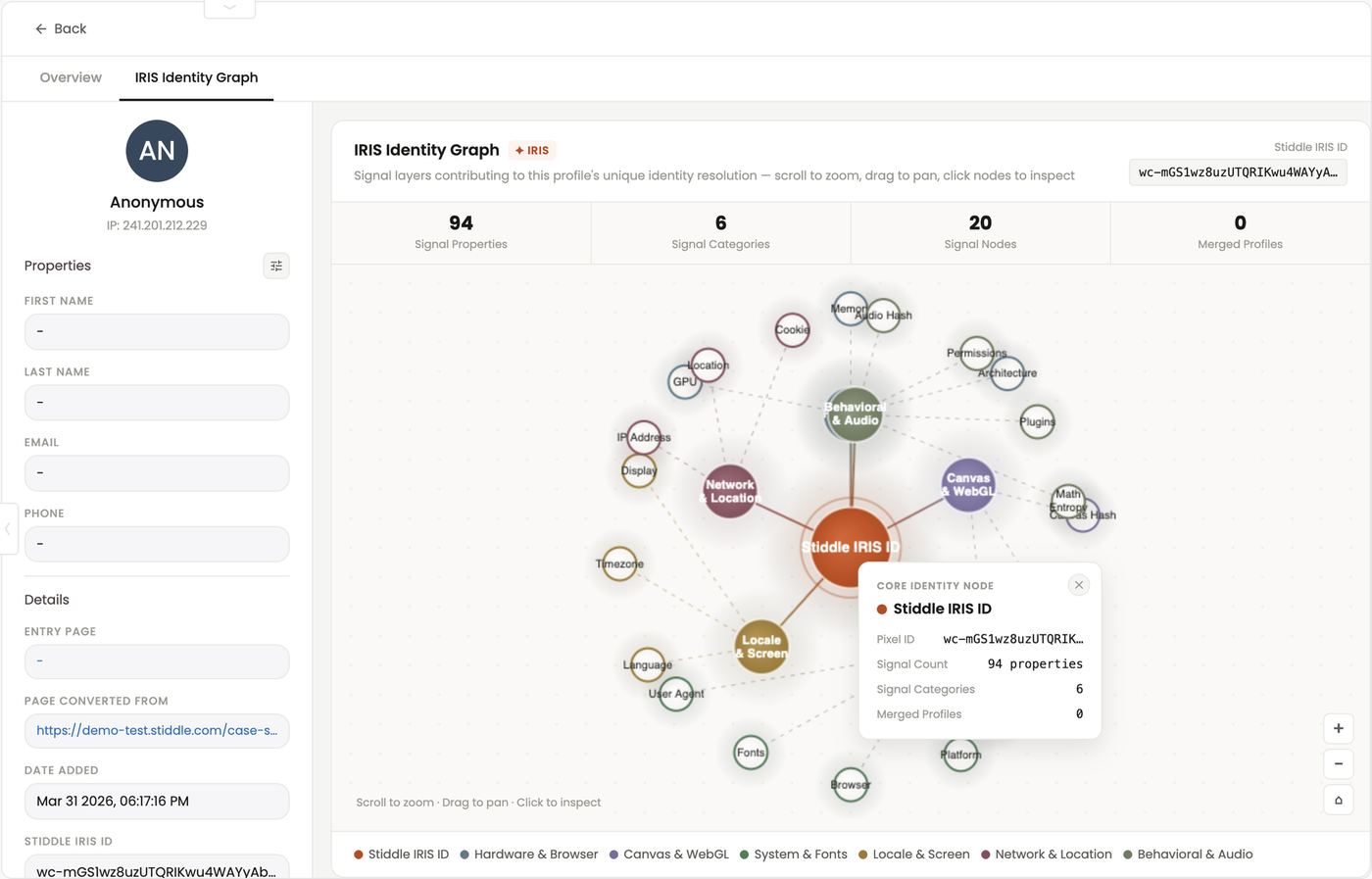This screenshot has width=1372, height=879.
Task: Click Locale & Screen legend entry
Action: pyautogui.click(x=914, y=855)
